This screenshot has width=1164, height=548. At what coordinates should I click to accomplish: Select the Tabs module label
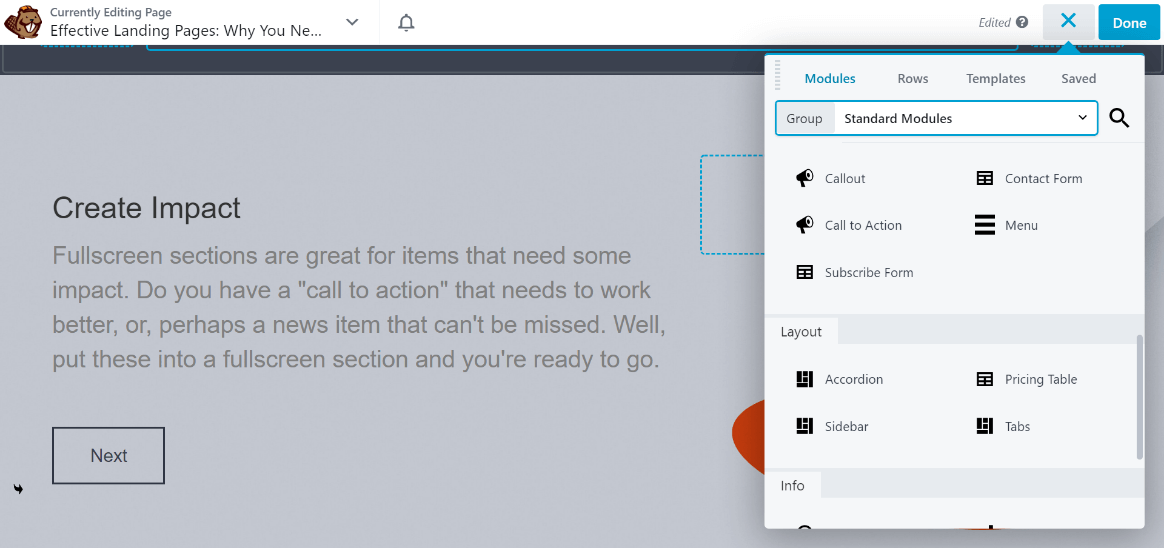1017,426
